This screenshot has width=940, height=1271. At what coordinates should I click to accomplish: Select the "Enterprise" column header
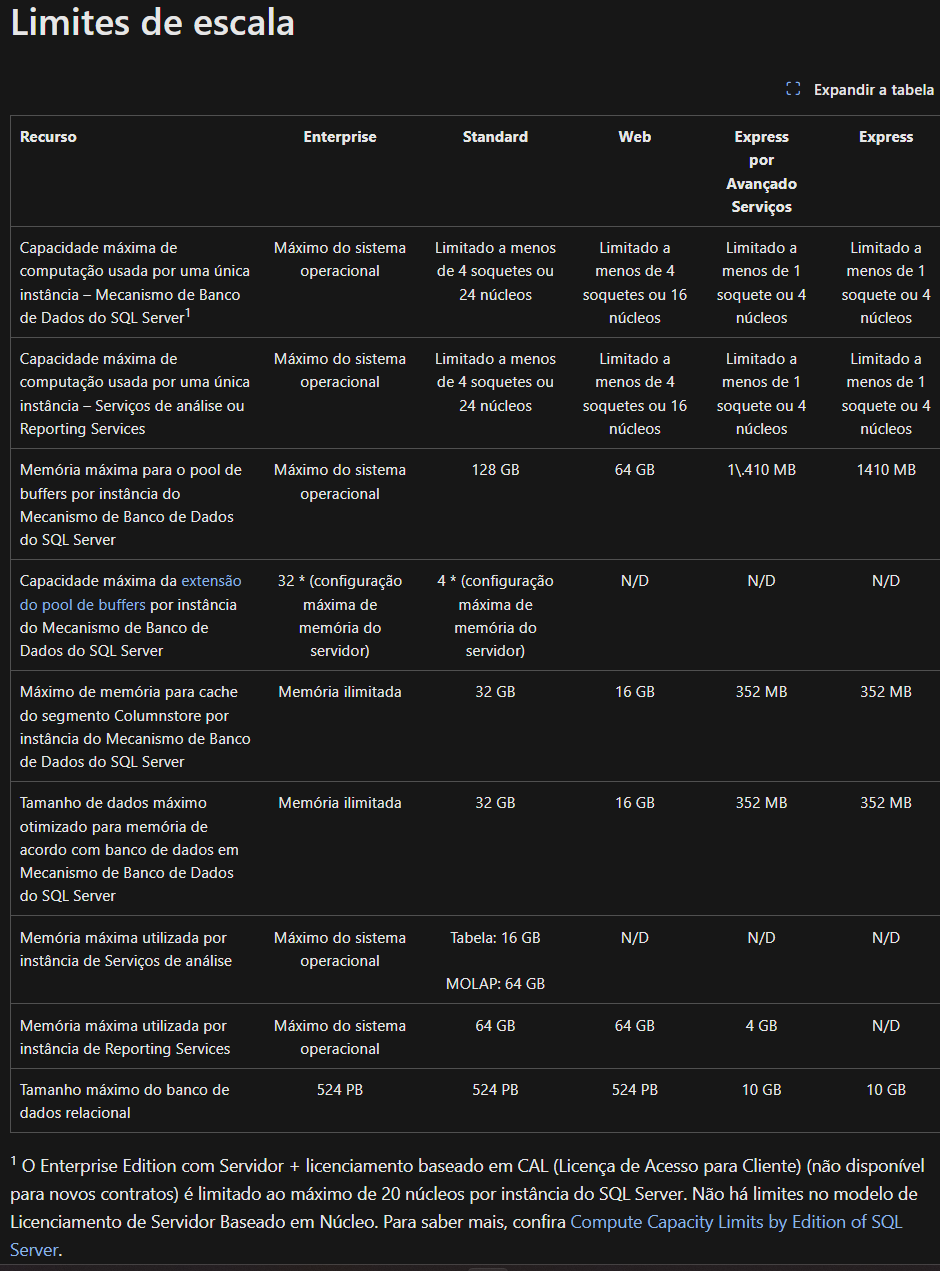coord(340,137)
